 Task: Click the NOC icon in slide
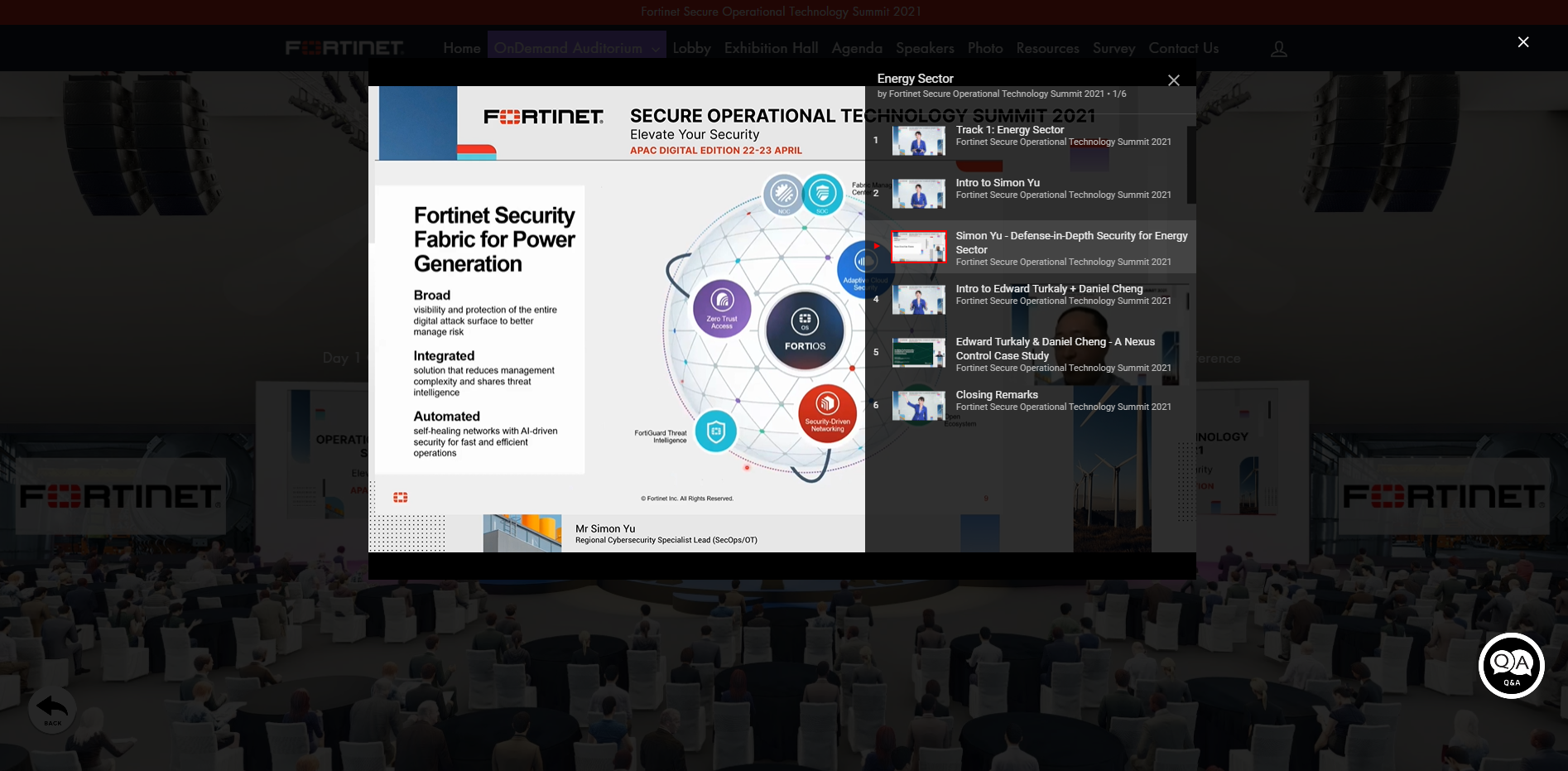(x=783, y=195)
